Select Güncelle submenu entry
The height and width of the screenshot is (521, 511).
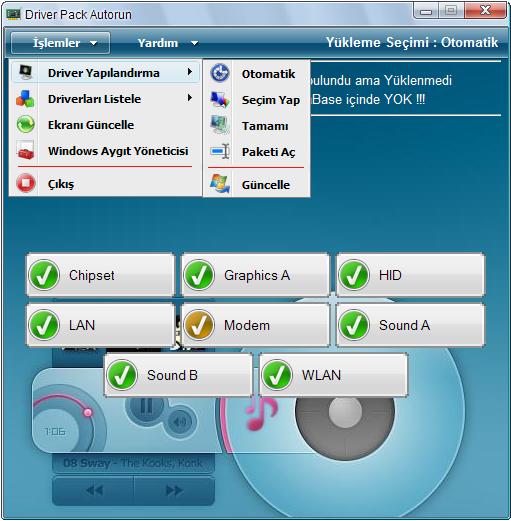click(x=257, y=184)
